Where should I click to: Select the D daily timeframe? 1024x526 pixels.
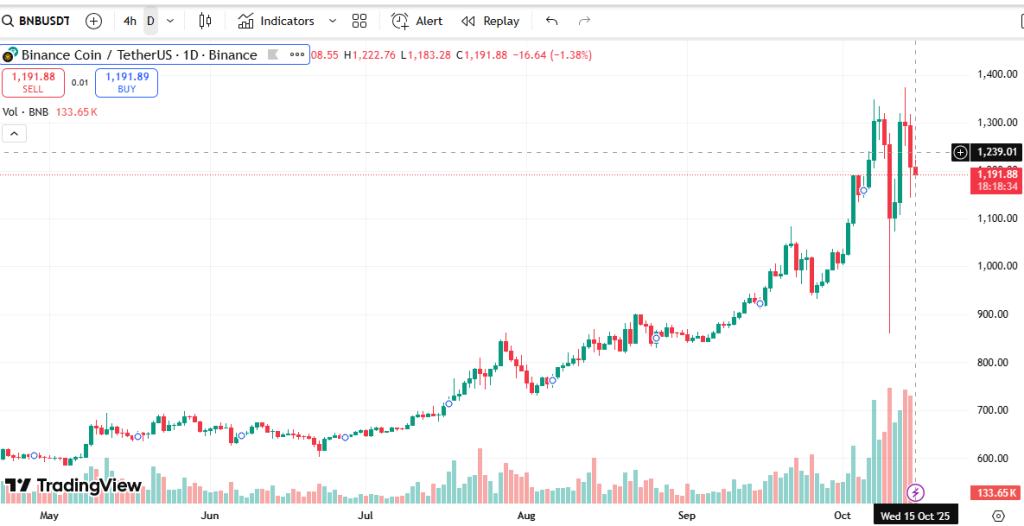pyautogui.click(x=151, y=21)
